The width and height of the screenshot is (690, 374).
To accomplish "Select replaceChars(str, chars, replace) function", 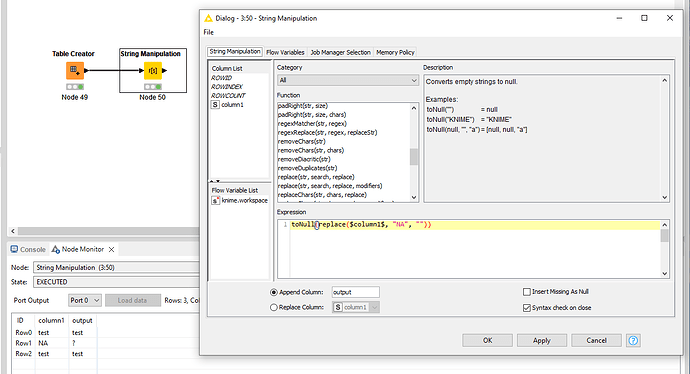I will [x=322, y=194].
